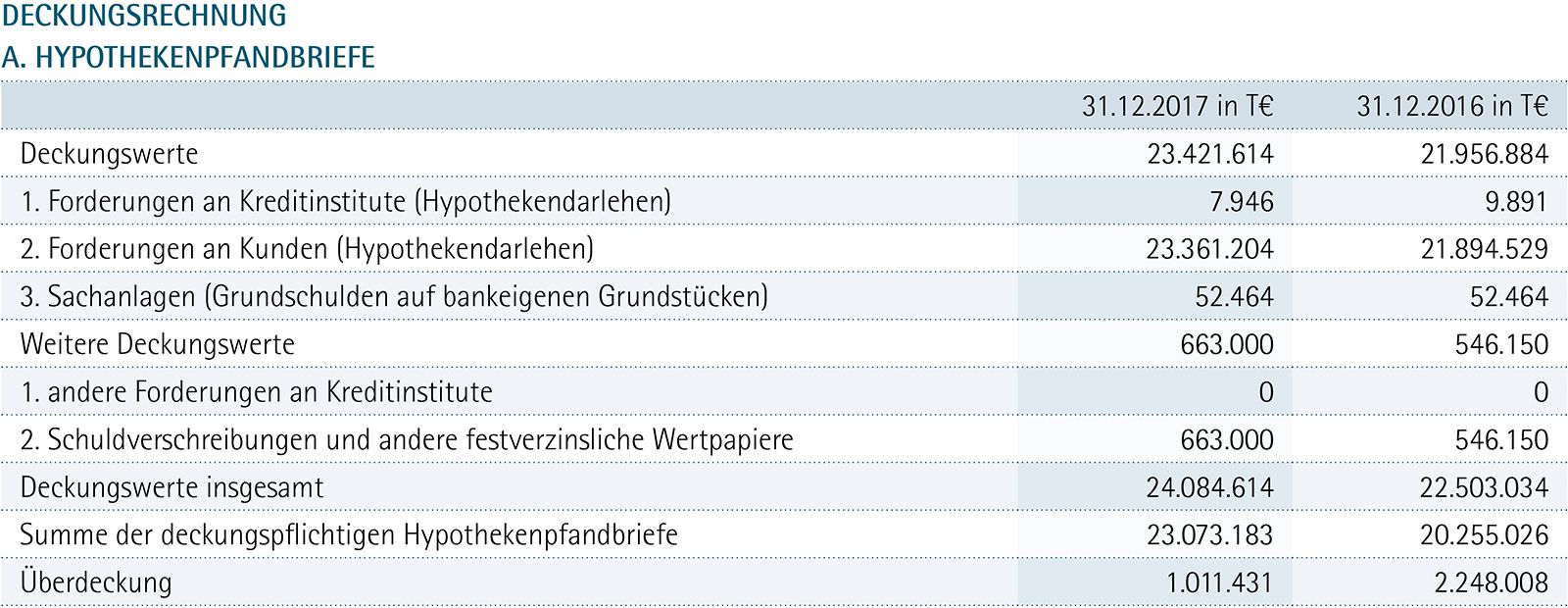Click the value 23.421.614

pyautogui.click(x=1209, y=154)
